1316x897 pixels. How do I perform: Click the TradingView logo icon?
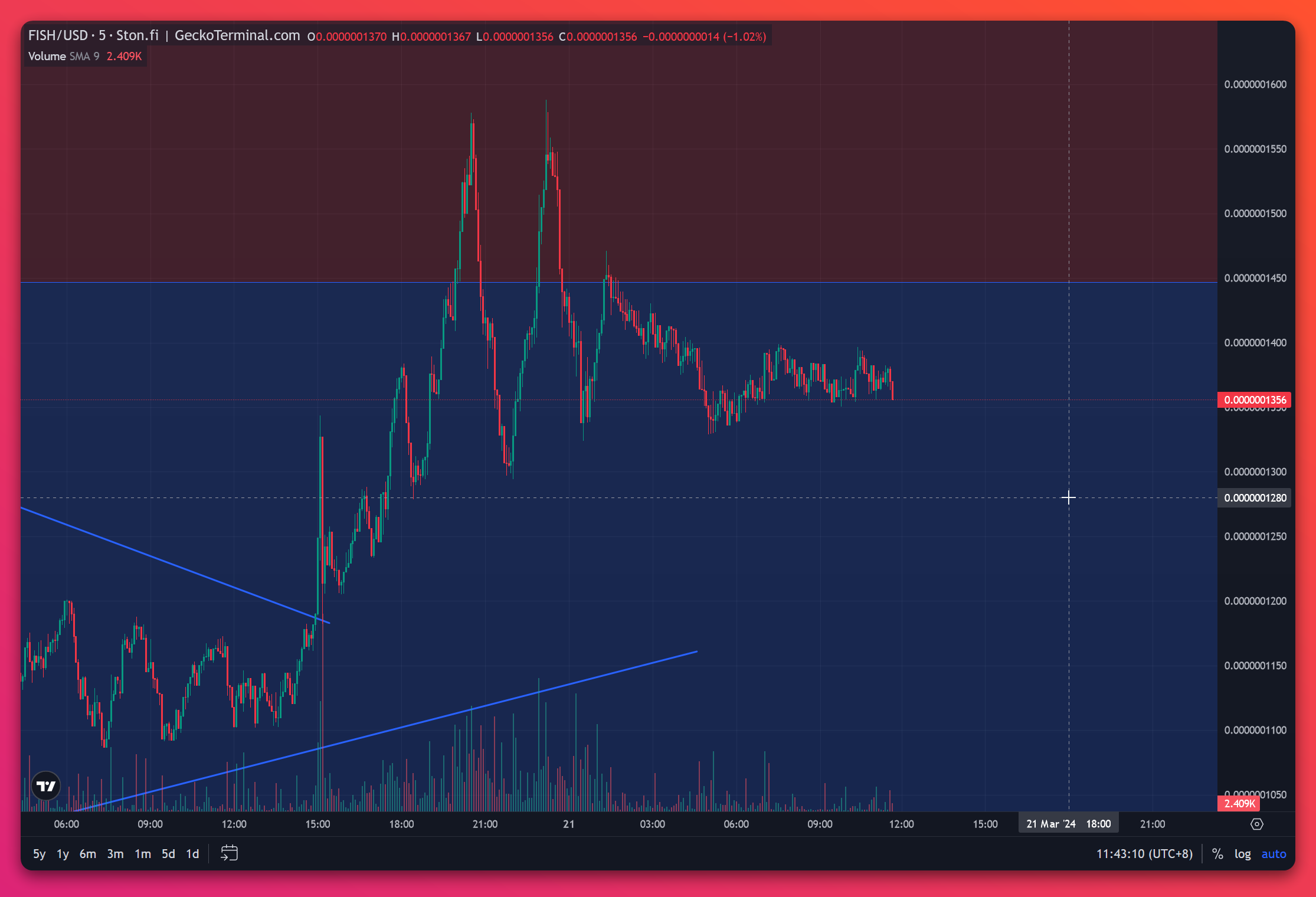46,786
